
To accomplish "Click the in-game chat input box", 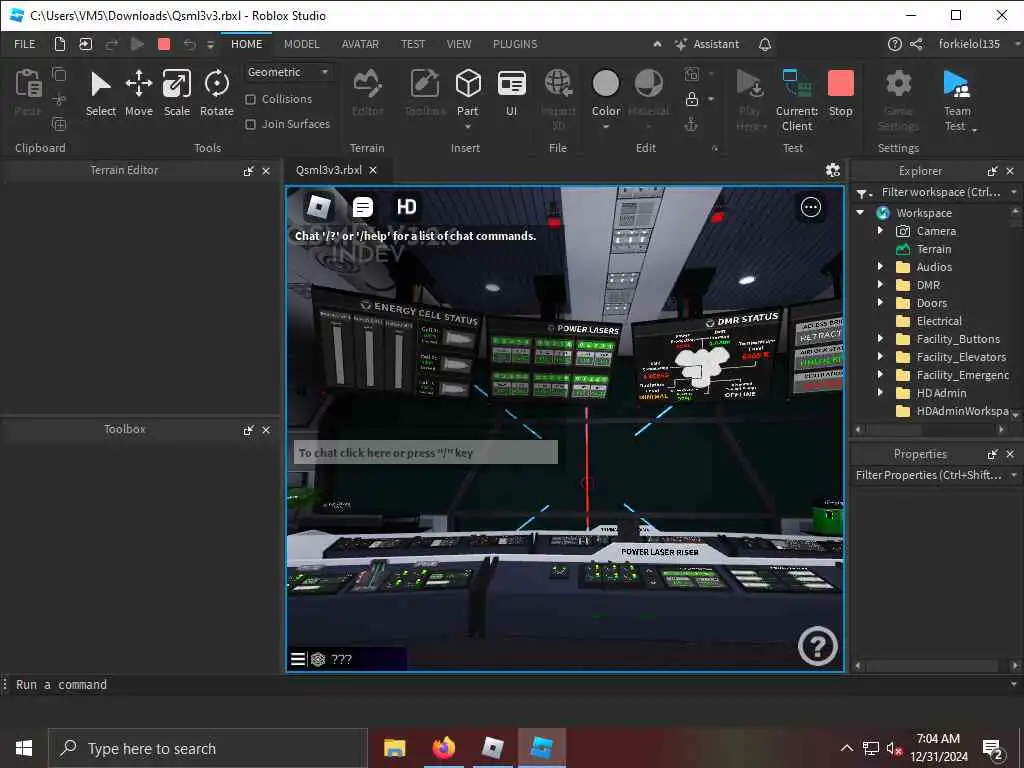I will pyautogui.click(x=426, y=453).
